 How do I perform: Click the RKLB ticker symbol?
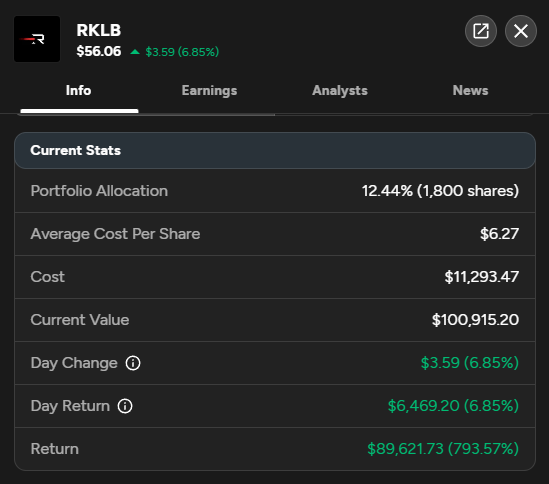coord(99,30)
